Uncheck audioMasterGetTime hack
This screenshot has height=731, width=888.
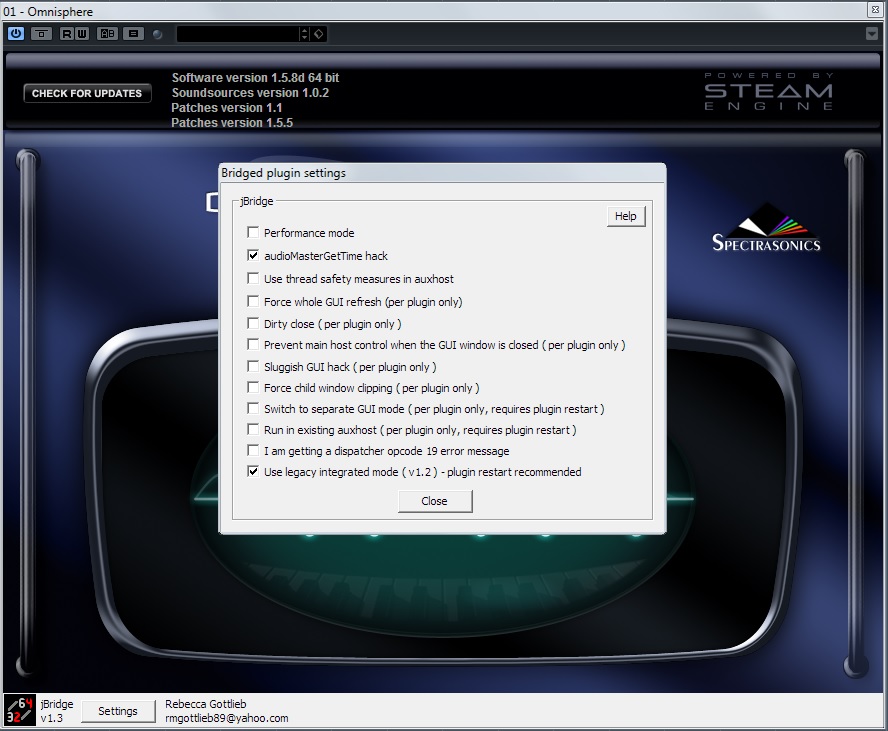253,255
